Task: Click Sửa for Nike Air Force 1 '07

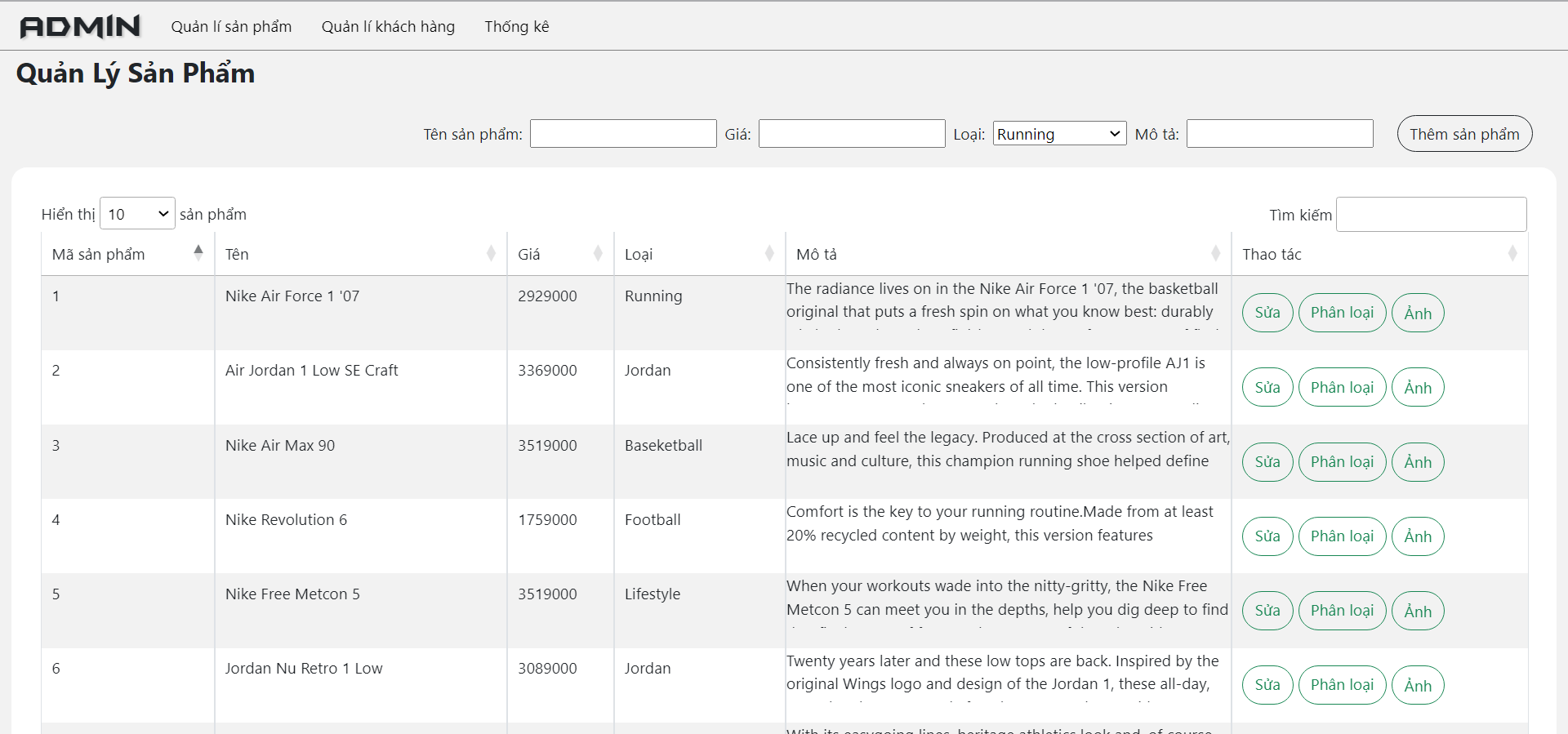Action: pos(1267,313)
